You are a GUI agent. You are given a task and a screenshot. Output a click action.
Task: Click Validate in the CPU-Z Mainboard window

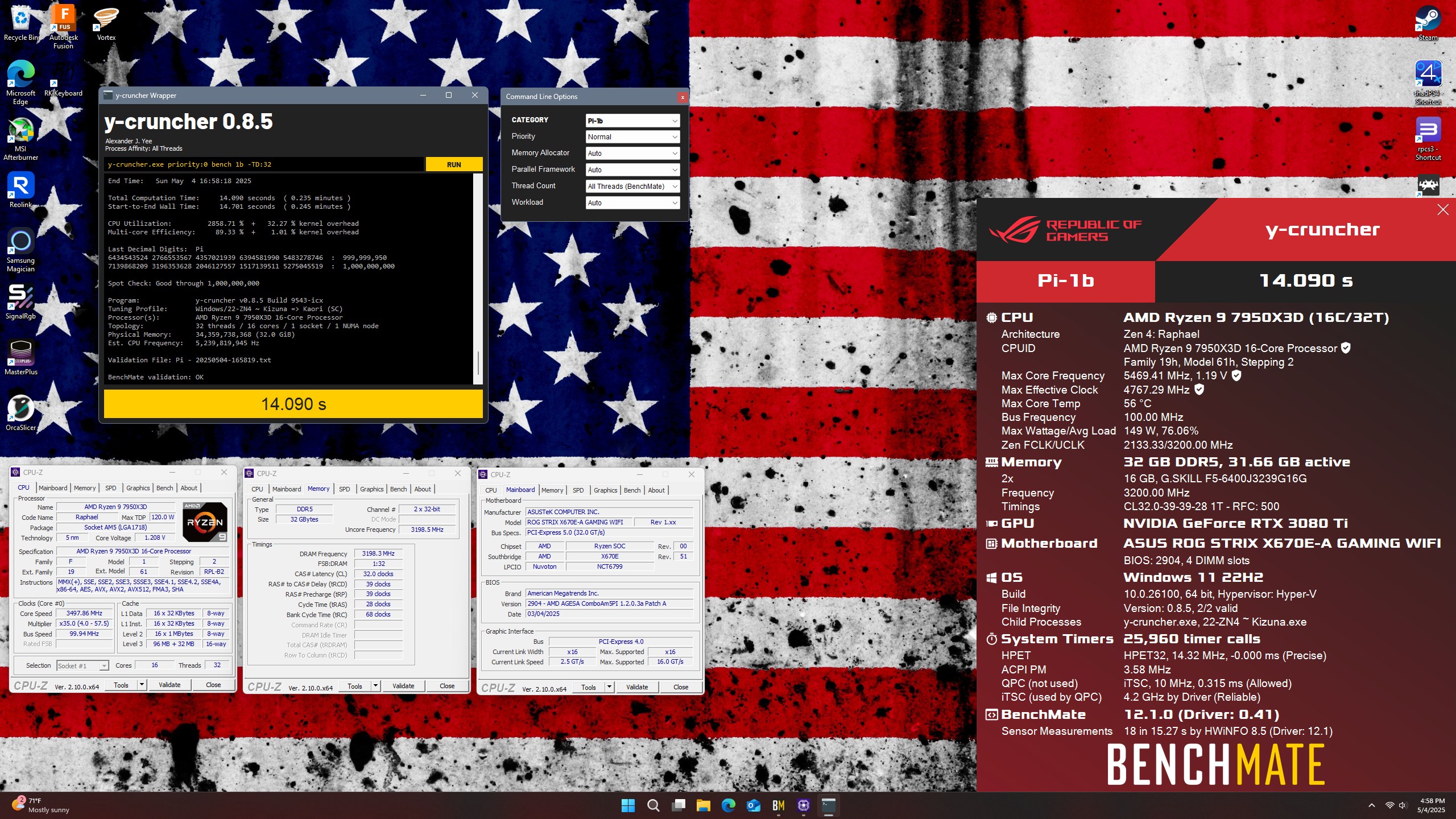click(637, 687)
